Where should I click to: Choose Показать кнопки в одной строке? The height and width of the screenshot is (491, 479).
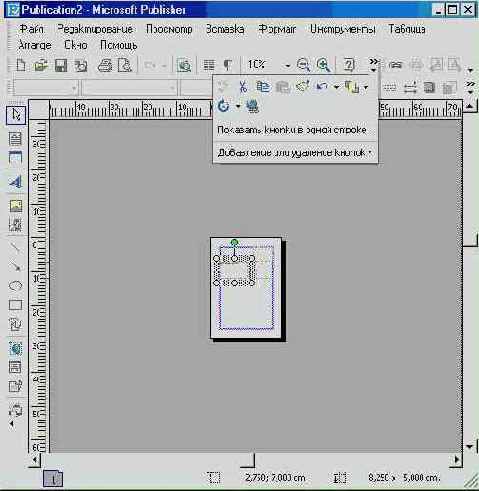coord(292,130)
